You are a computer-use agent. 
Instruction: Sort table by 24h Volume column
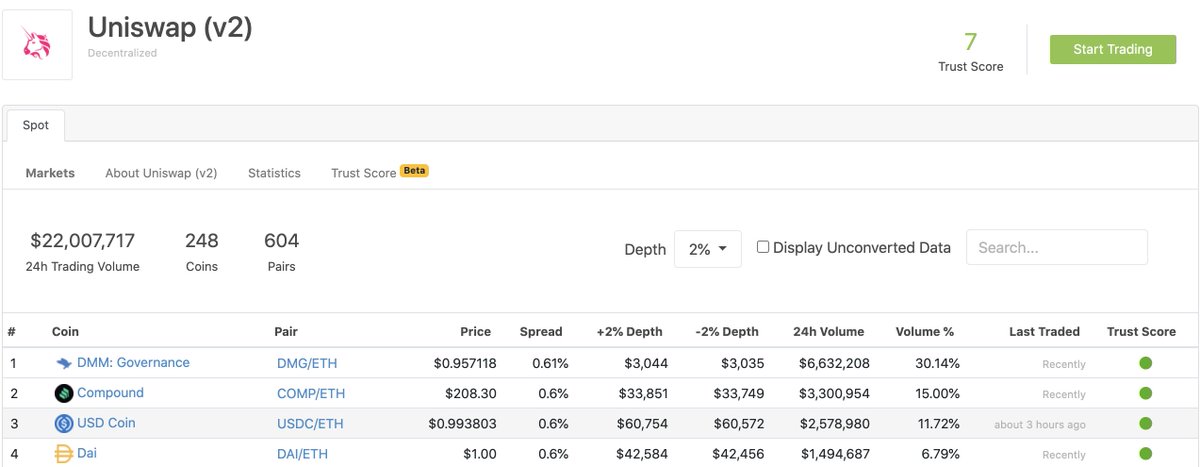[x=828, y=332]
